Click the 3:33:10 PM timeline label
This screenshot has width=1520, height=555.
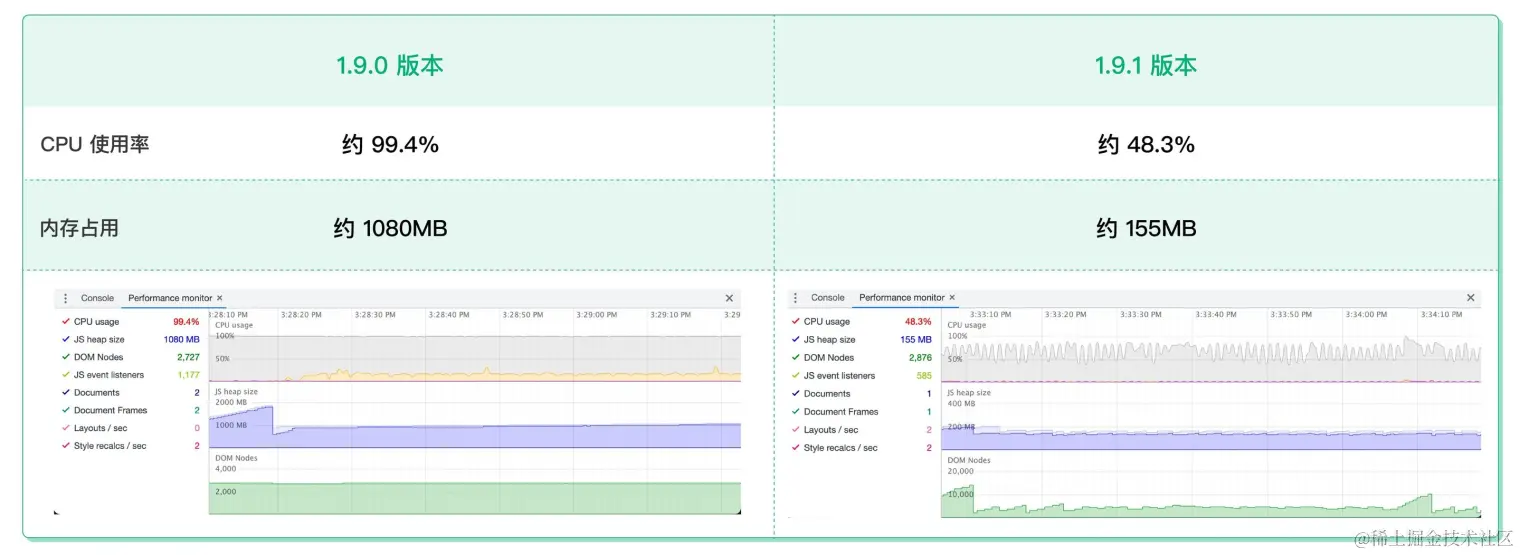pyautogui.click(x=990, y=314)
